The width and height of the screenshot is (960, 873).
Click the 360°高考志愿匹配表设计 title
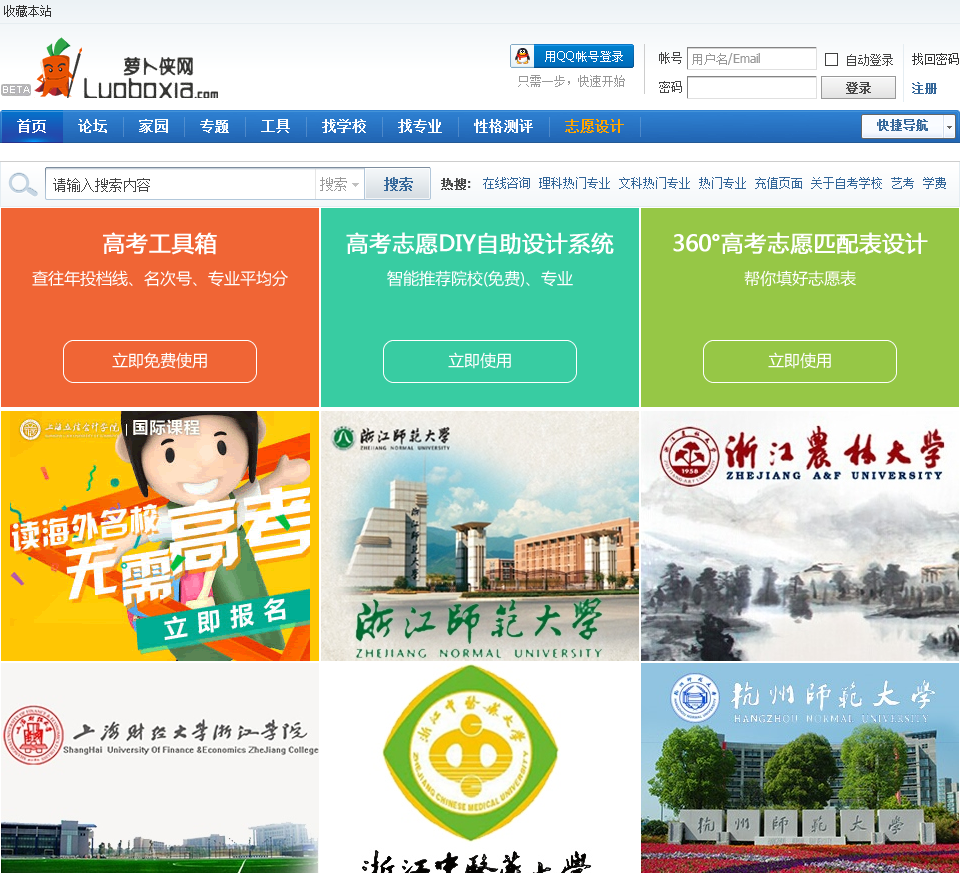pyautogui.click(x=800, y=244)
